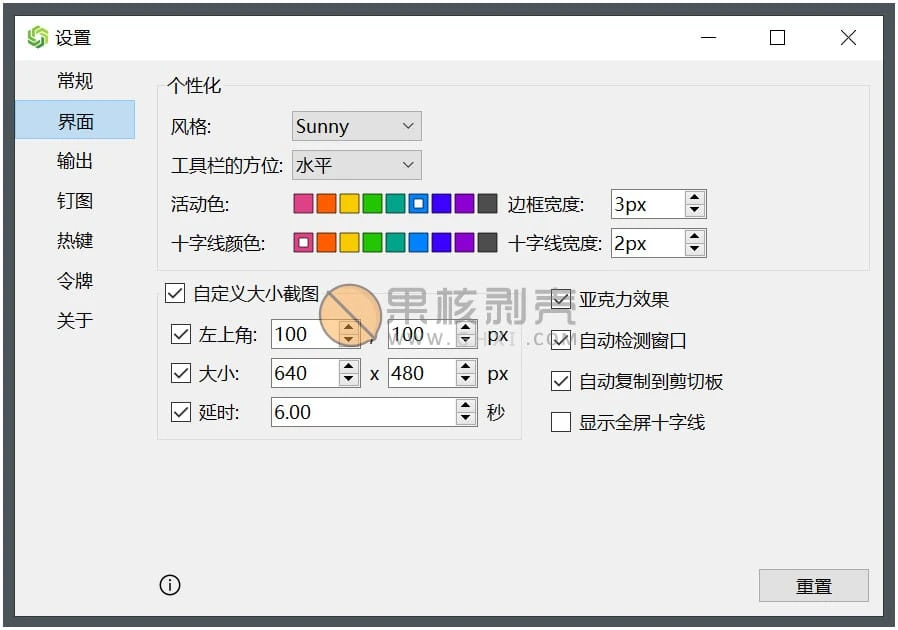Open the 风格 Sunny dropdown

[357, 126]
